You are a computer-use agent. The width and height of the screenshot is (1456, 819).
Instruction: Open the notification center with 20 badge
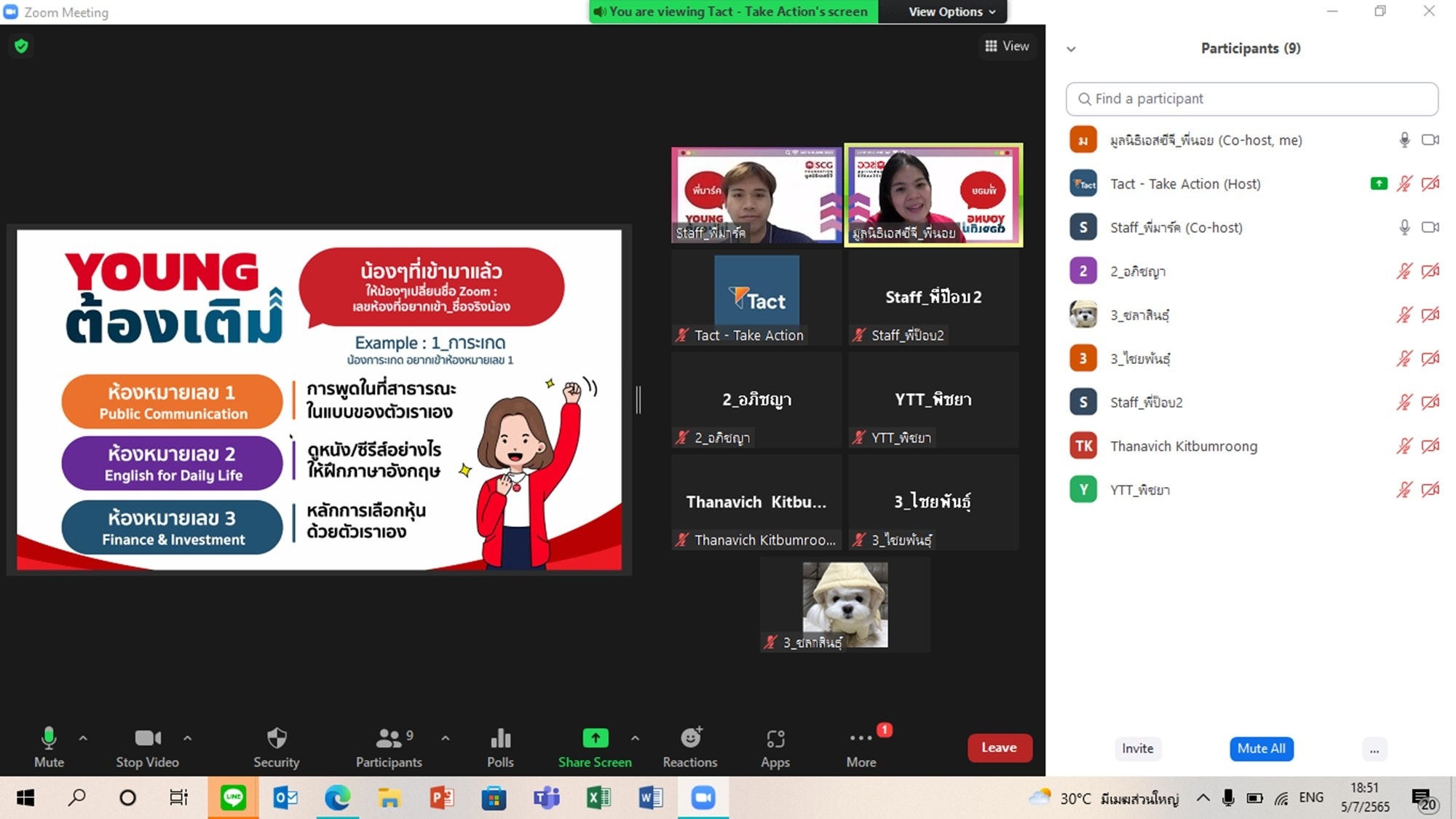1424,799
